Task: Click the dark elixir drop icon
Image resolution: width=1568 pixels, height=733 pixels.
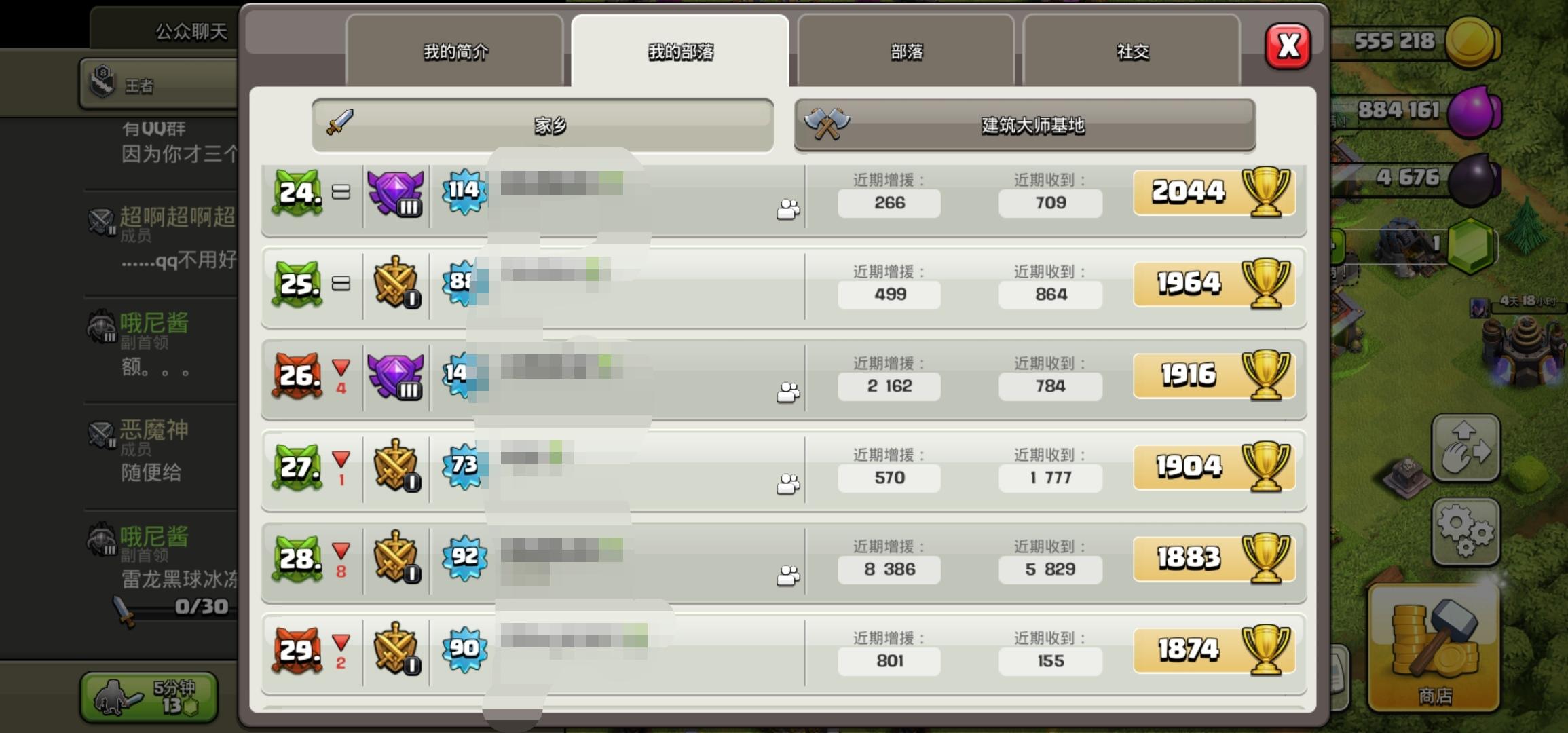Action: pos(1473,180)
